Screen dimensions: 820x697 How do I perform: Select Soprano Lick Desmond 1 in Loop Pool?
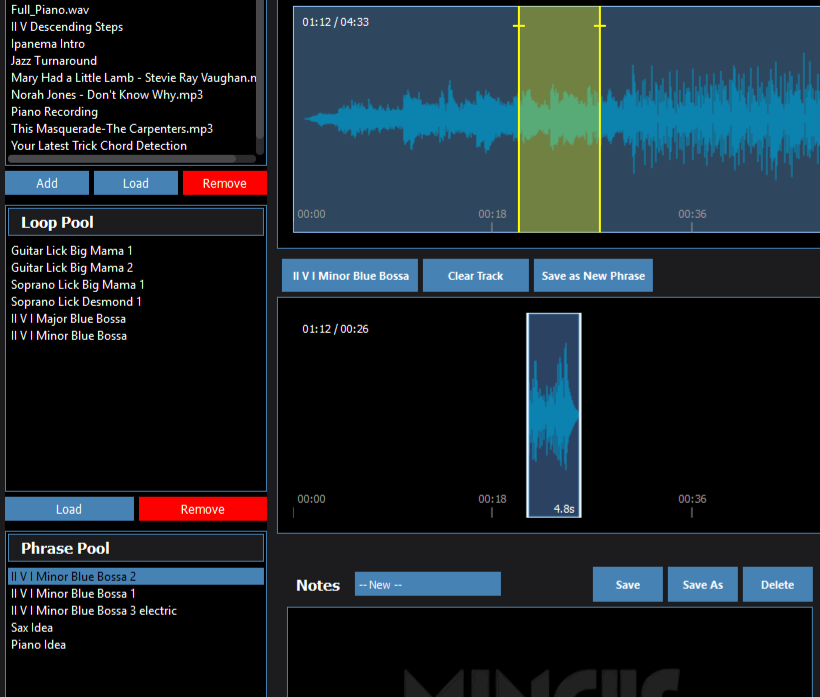tap(76, 302)
